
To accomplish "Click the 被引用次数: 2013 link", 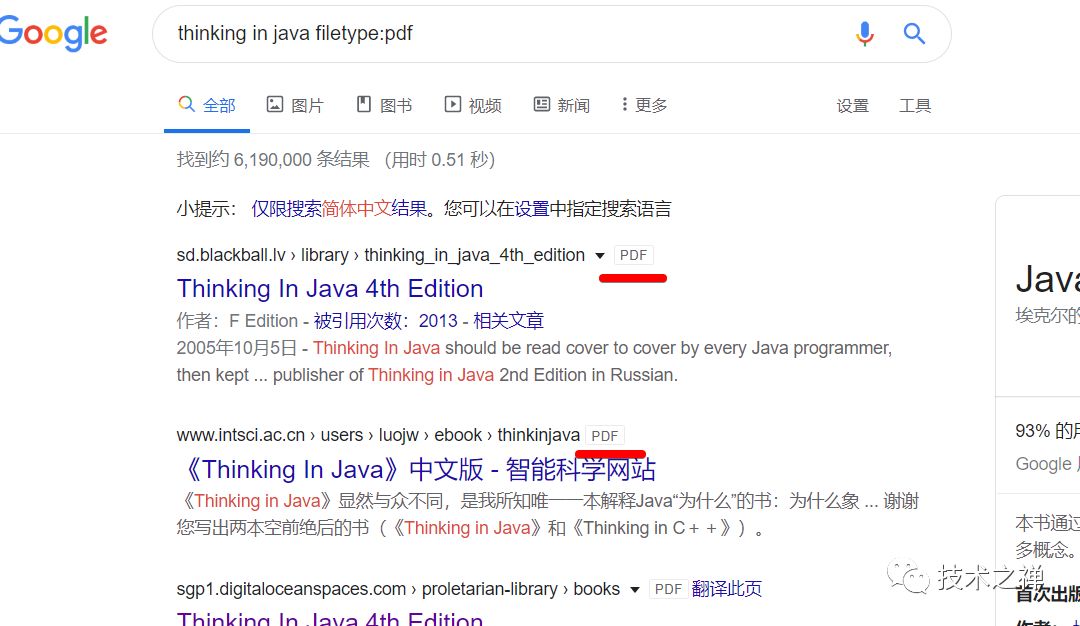I will tap(386, 321).
